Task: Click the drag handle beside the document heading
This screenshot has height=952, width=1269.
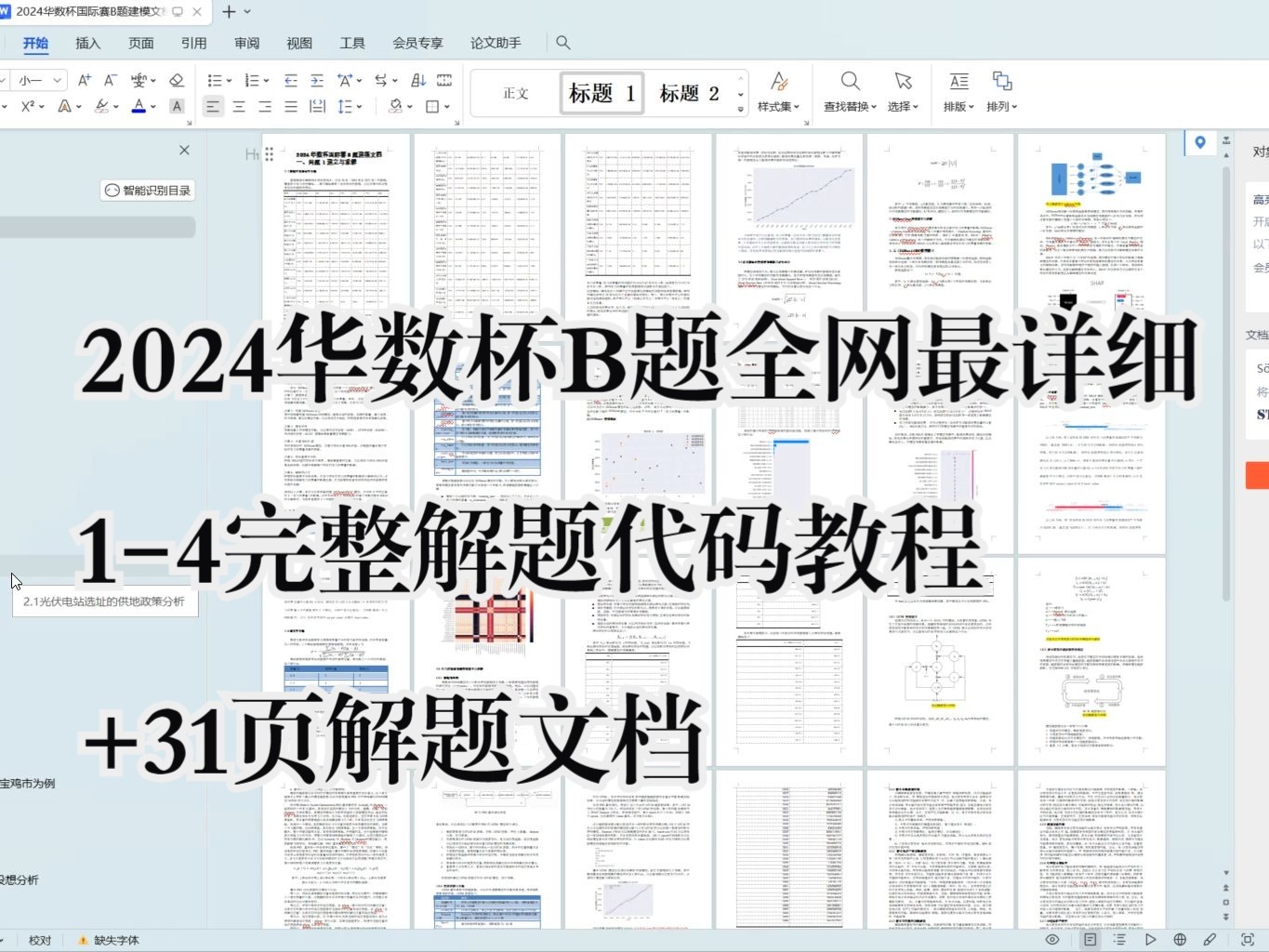Action: pyautogui.click(x=269, y=153)
